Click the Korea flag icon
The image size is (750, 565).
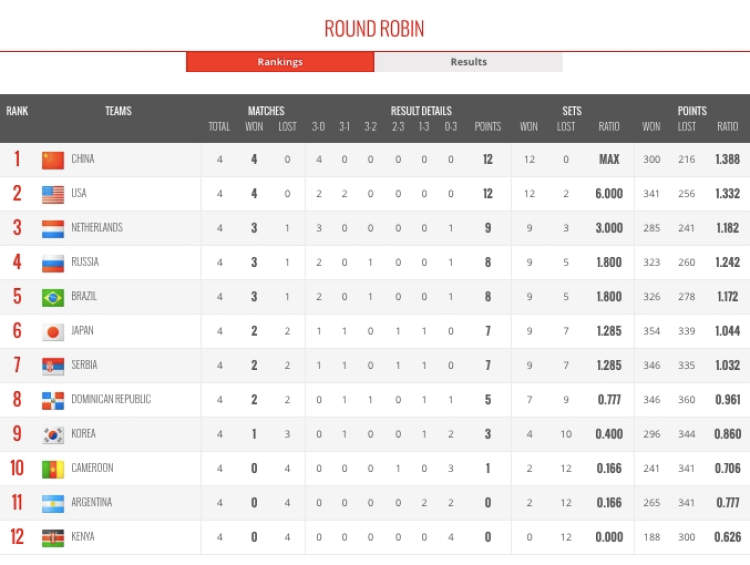[x=53, y=435]
